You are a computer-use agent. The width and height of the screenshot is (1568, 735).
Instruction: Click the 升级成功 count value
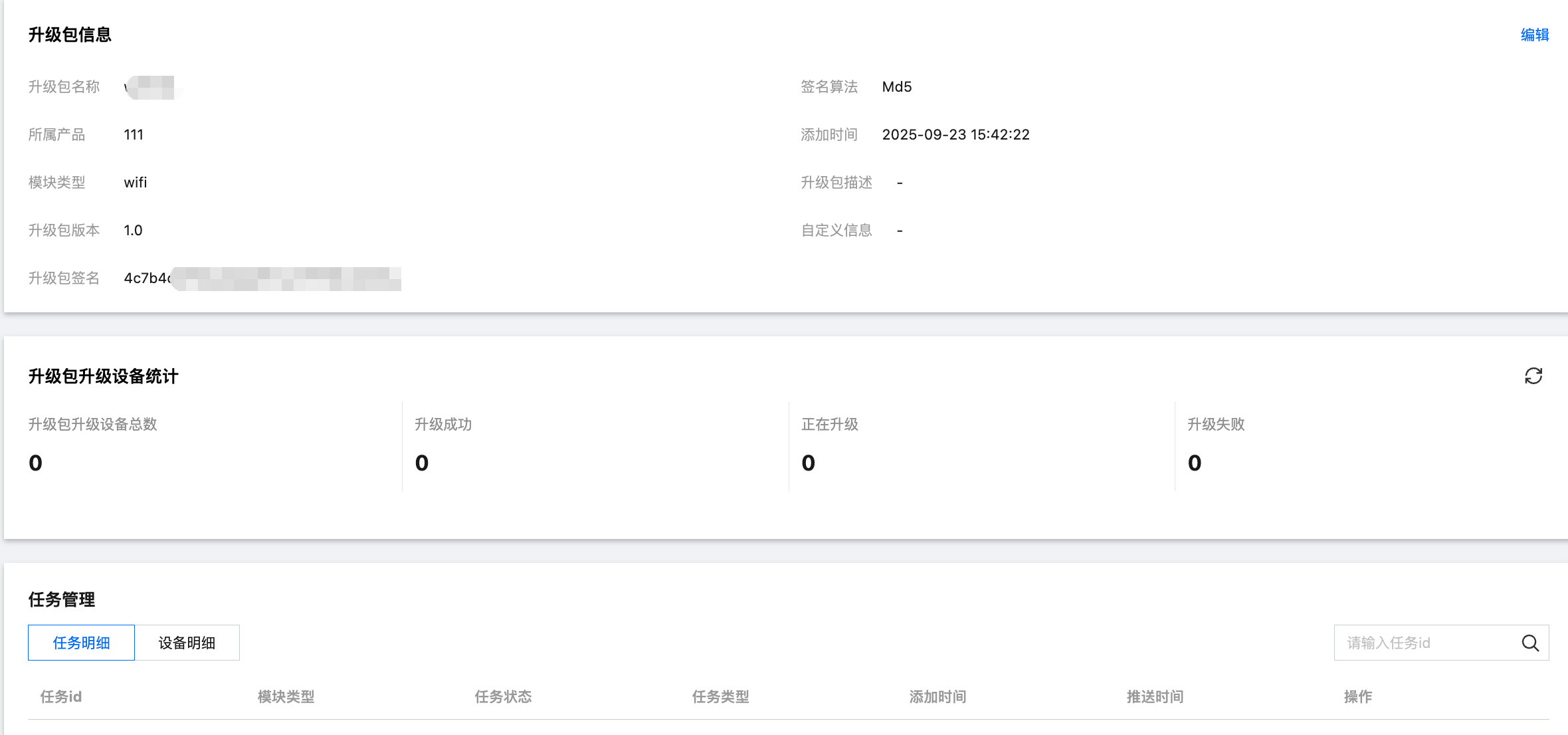point(422,463)
